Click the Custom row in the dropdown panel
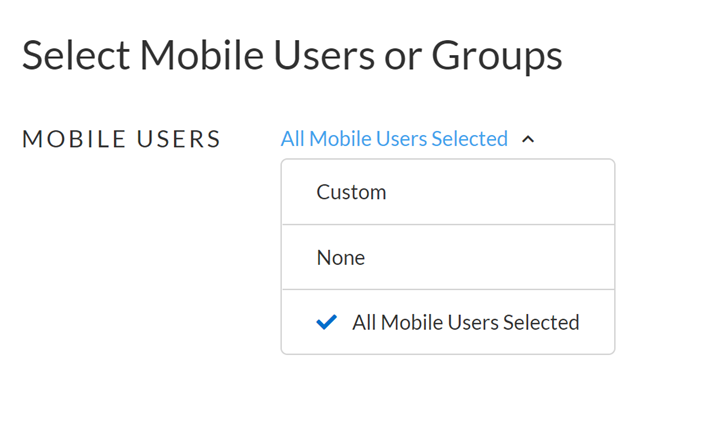 (x=447, y=192)
